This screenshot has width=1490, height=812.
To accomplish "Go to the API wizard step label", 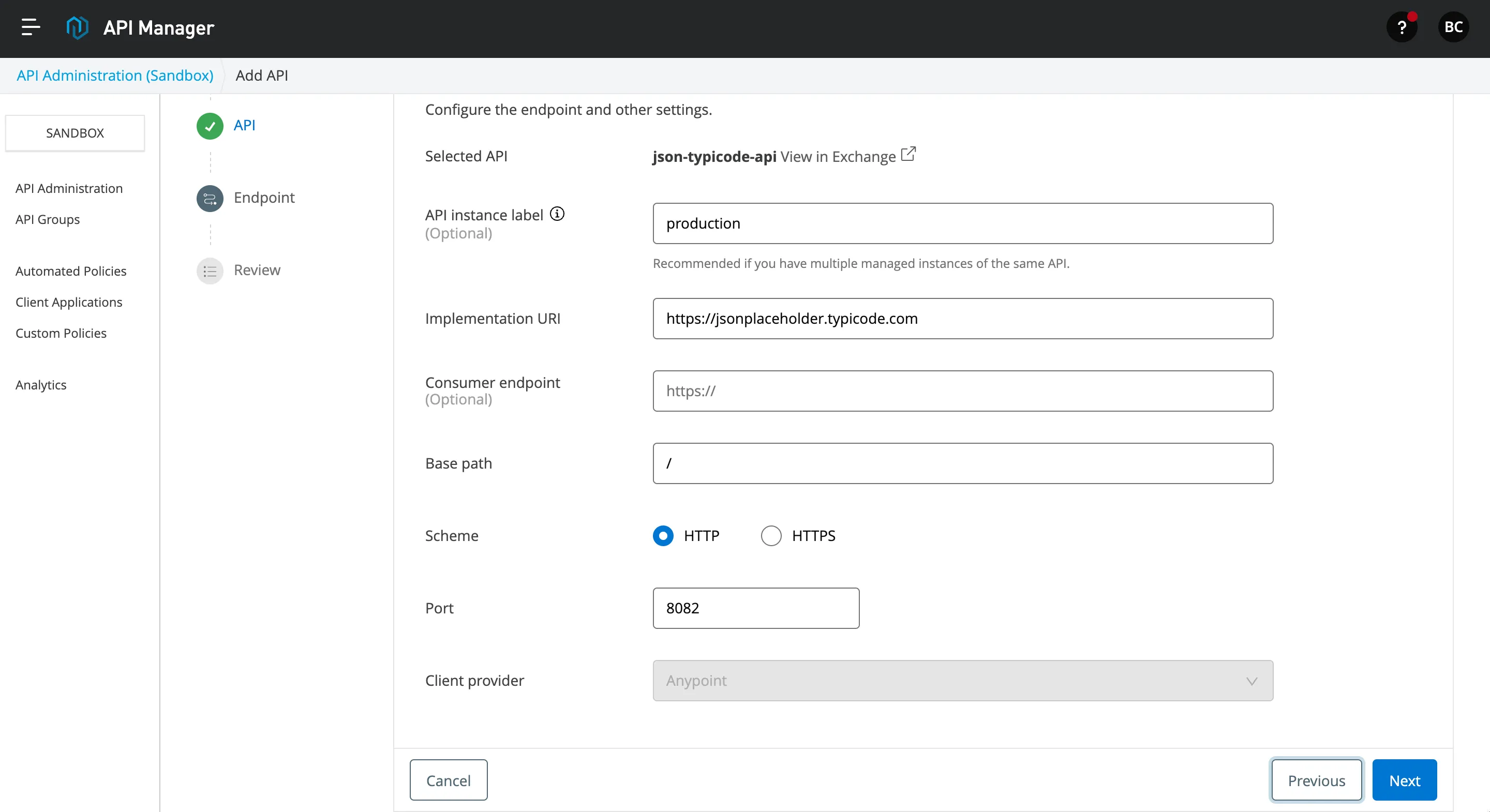I will (245, 126).
